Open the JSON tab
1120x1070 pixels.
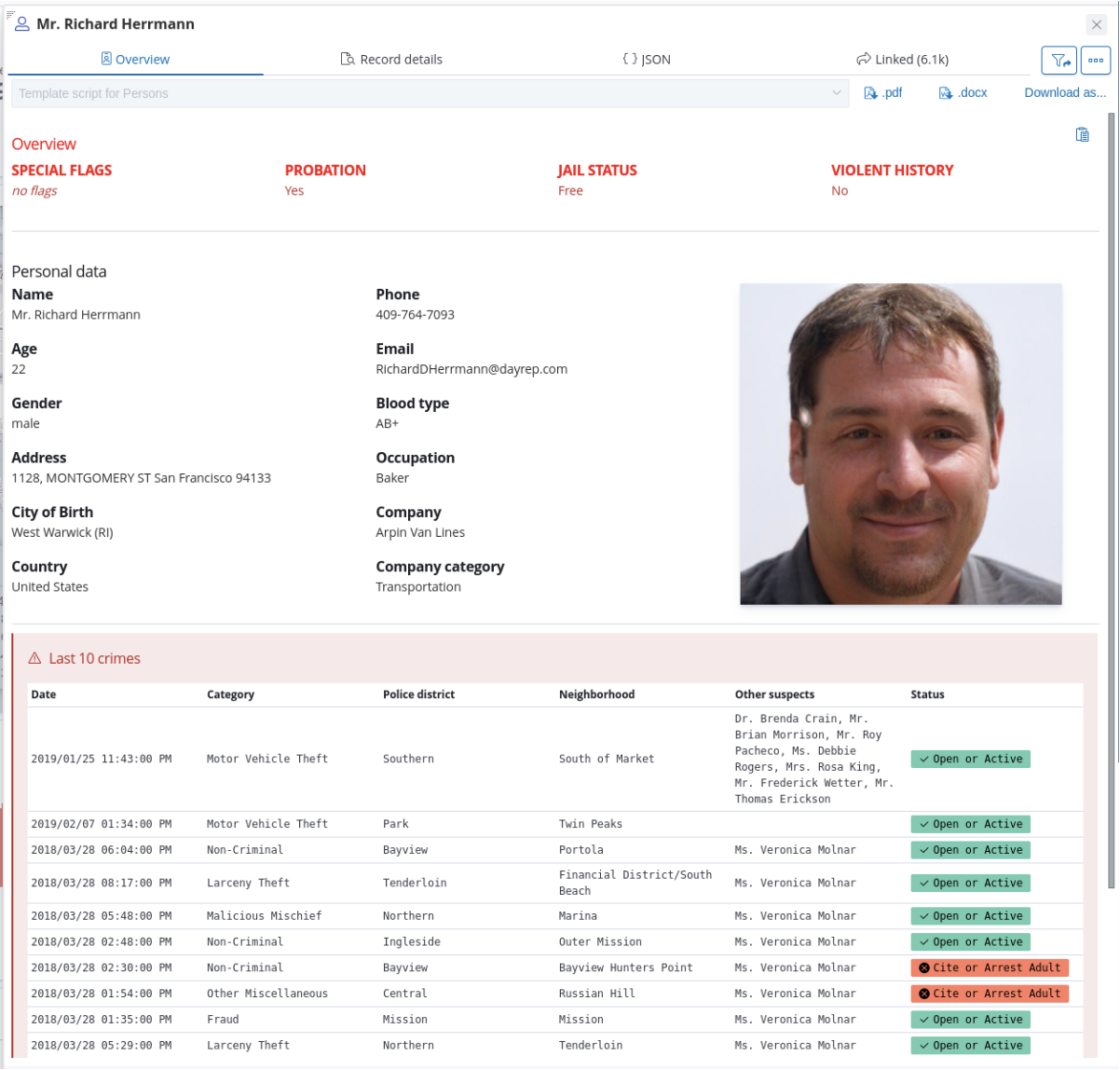(647, 60)
